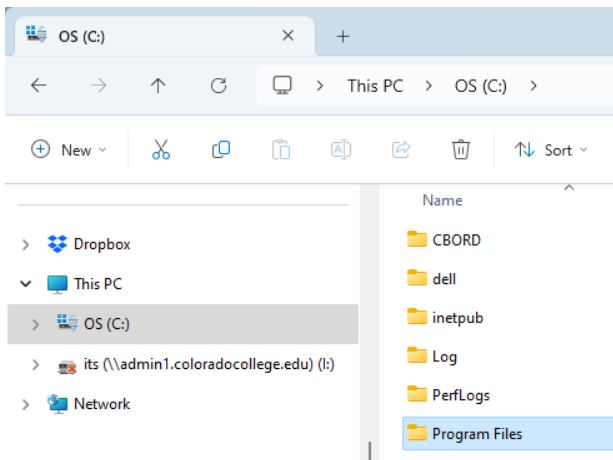Select its (\\admin1.coloradocollege.edu) (I:) drive

click(x=209, y=365)
